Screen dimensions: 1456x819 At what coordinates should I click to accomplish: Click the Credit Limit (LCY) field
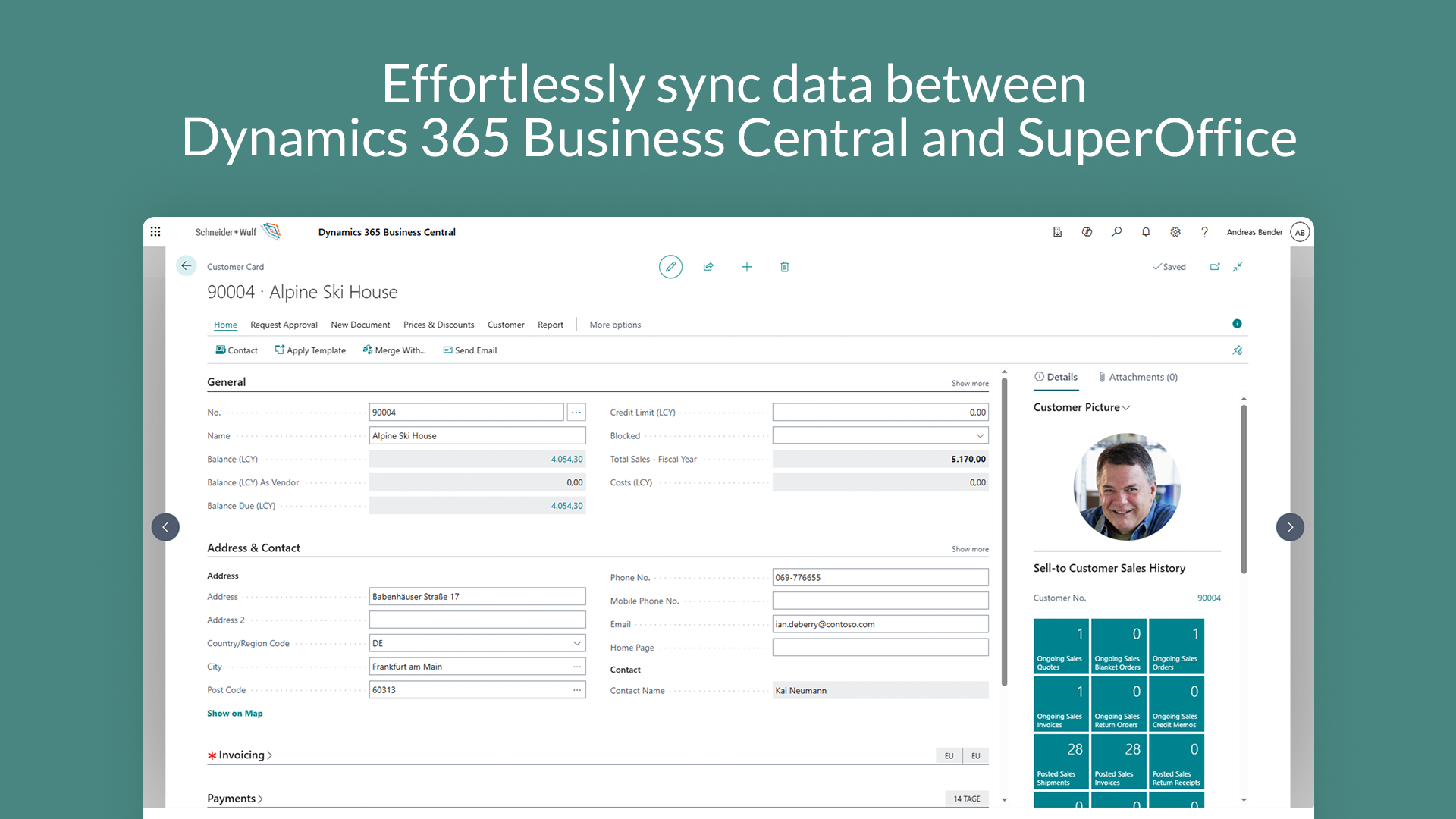click(880, 413)
